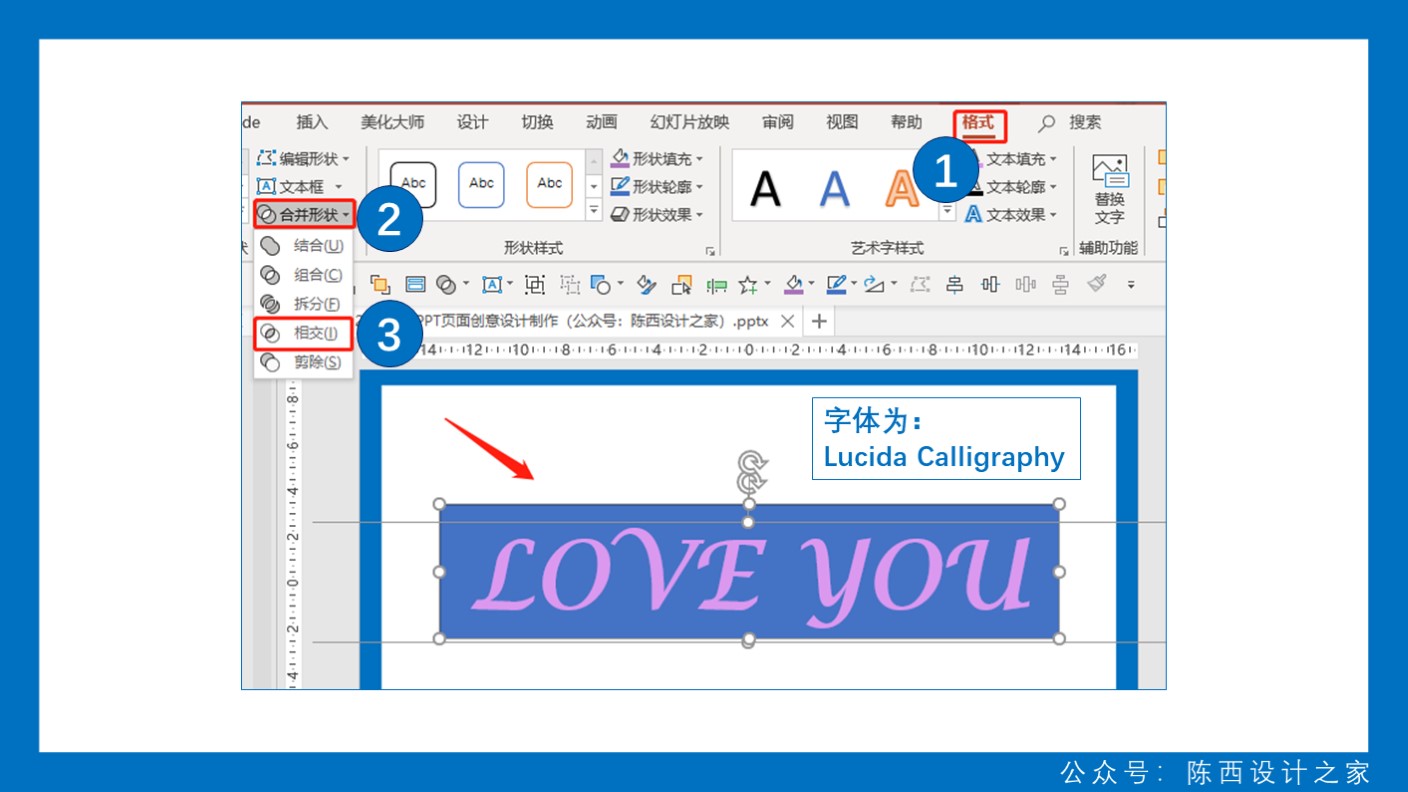Image resolution: width=1408 pixels, height=792 pixels.
Task: Switch to the 美化大师 tab
Action: click(x=392, y=122)
